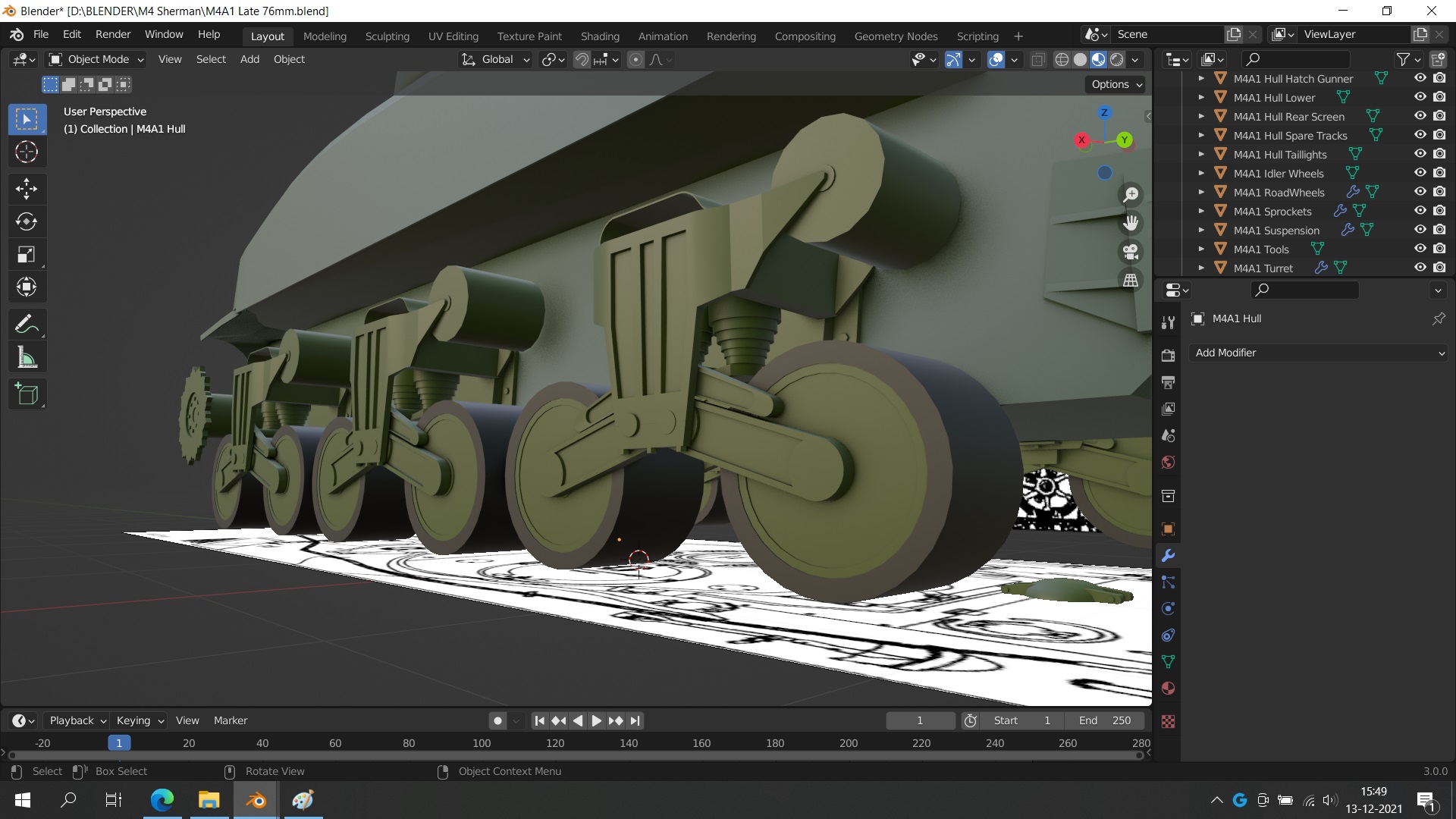The width and height of the screenshot is (1456, 819).
Task: Open the Object Mode dropdown
Action: pos(96,59)
